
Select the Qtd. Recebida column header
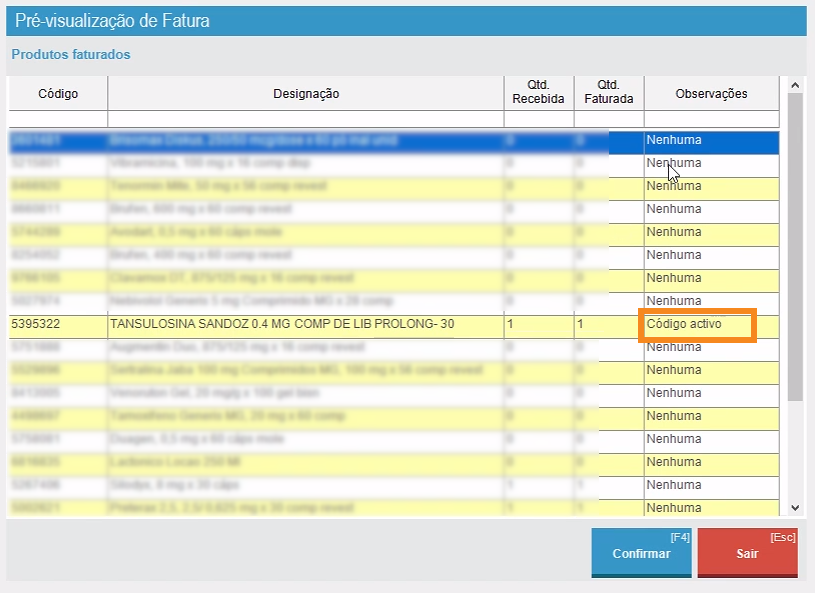pos(538,92)
